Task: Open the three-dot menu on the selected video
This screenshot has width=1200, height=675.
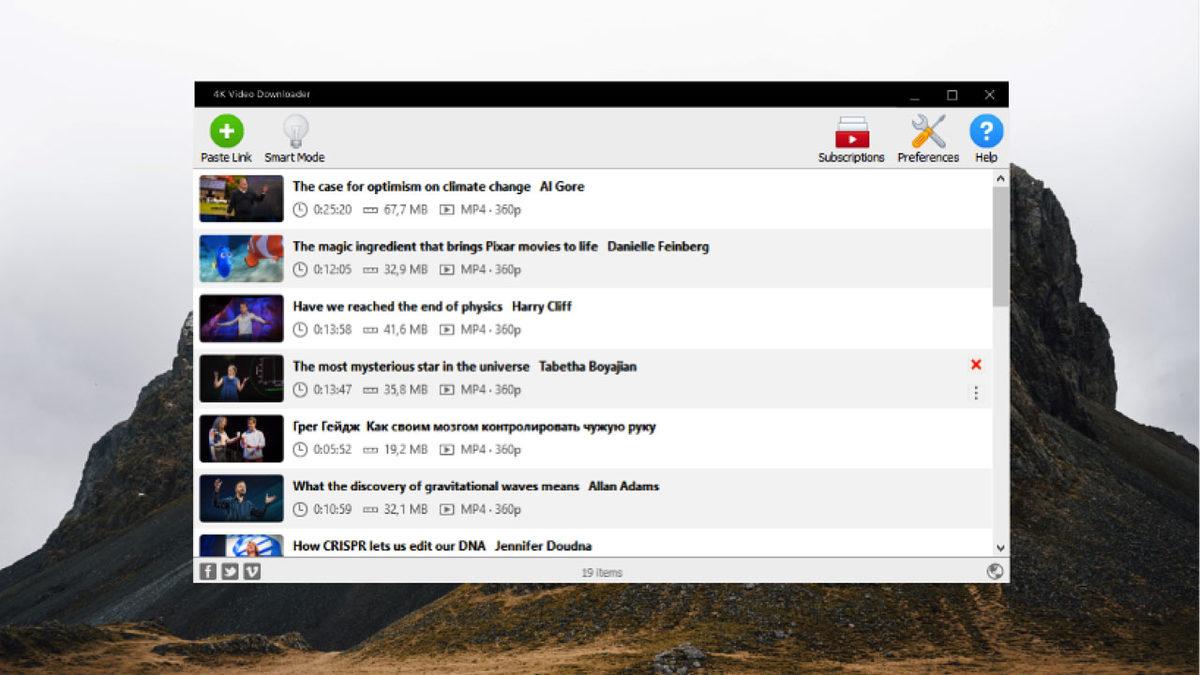Action: coord(976,393)
